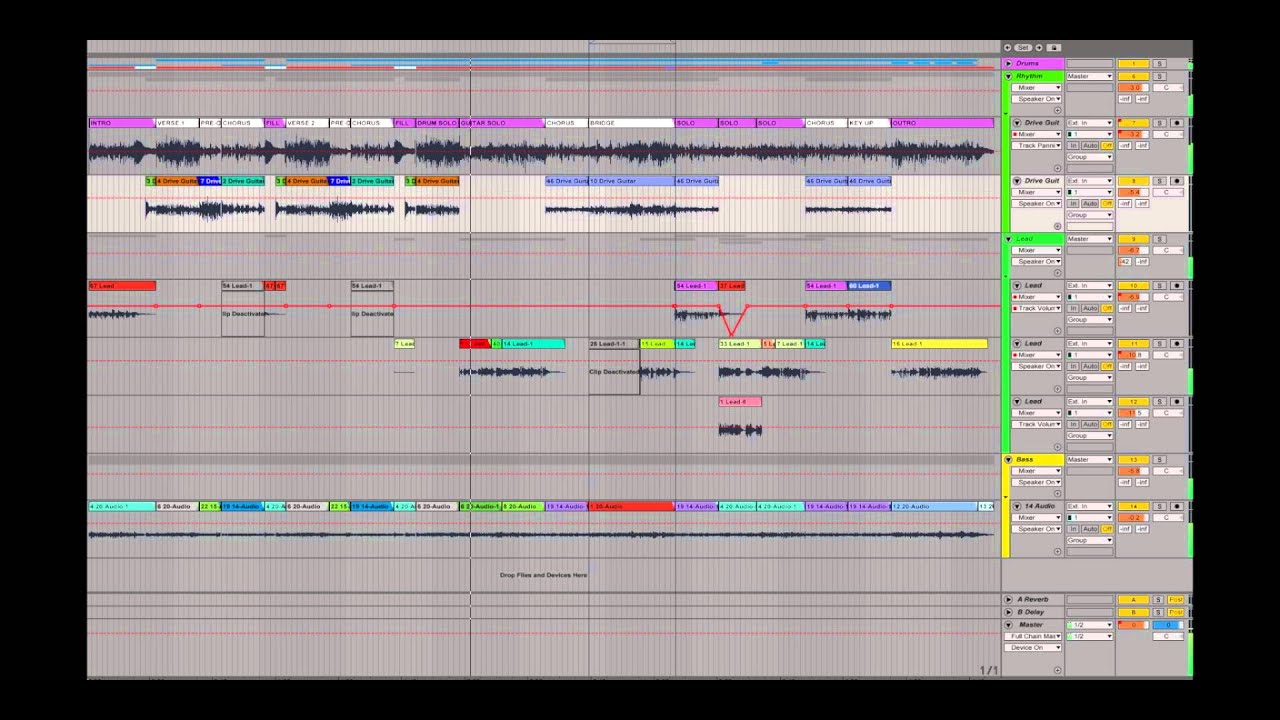Fold the first Drive Guit track
The width and height of the screenshot is (1280, 720).
point(1017,123)
